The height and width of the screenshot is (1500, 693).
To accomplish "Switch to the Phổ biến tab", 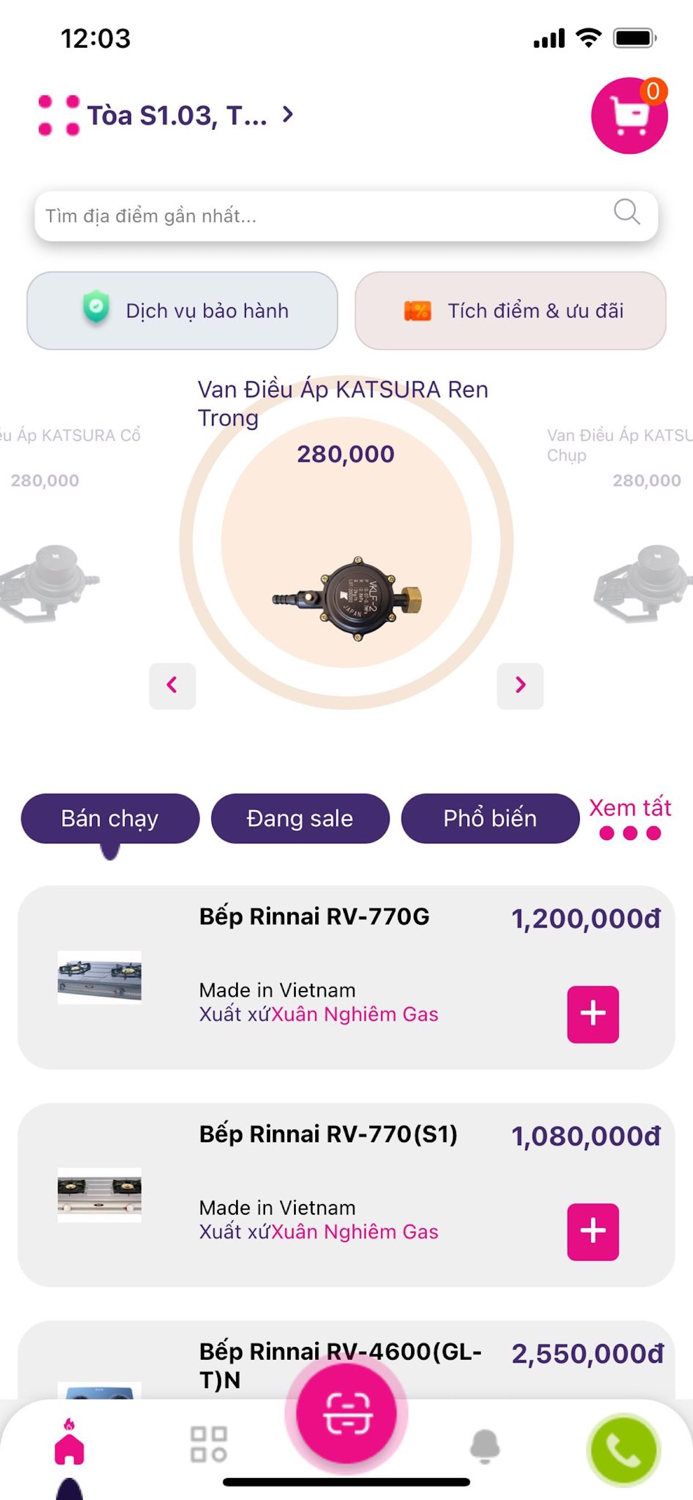I will [489, 818].
